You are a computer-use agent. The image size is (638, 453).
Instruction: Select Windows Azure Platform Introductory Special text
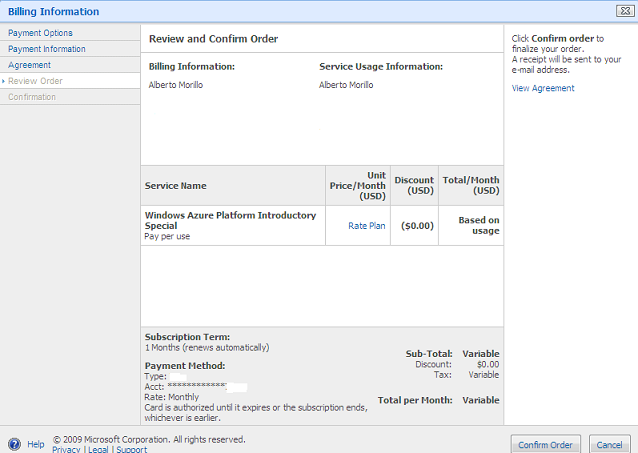230,221
